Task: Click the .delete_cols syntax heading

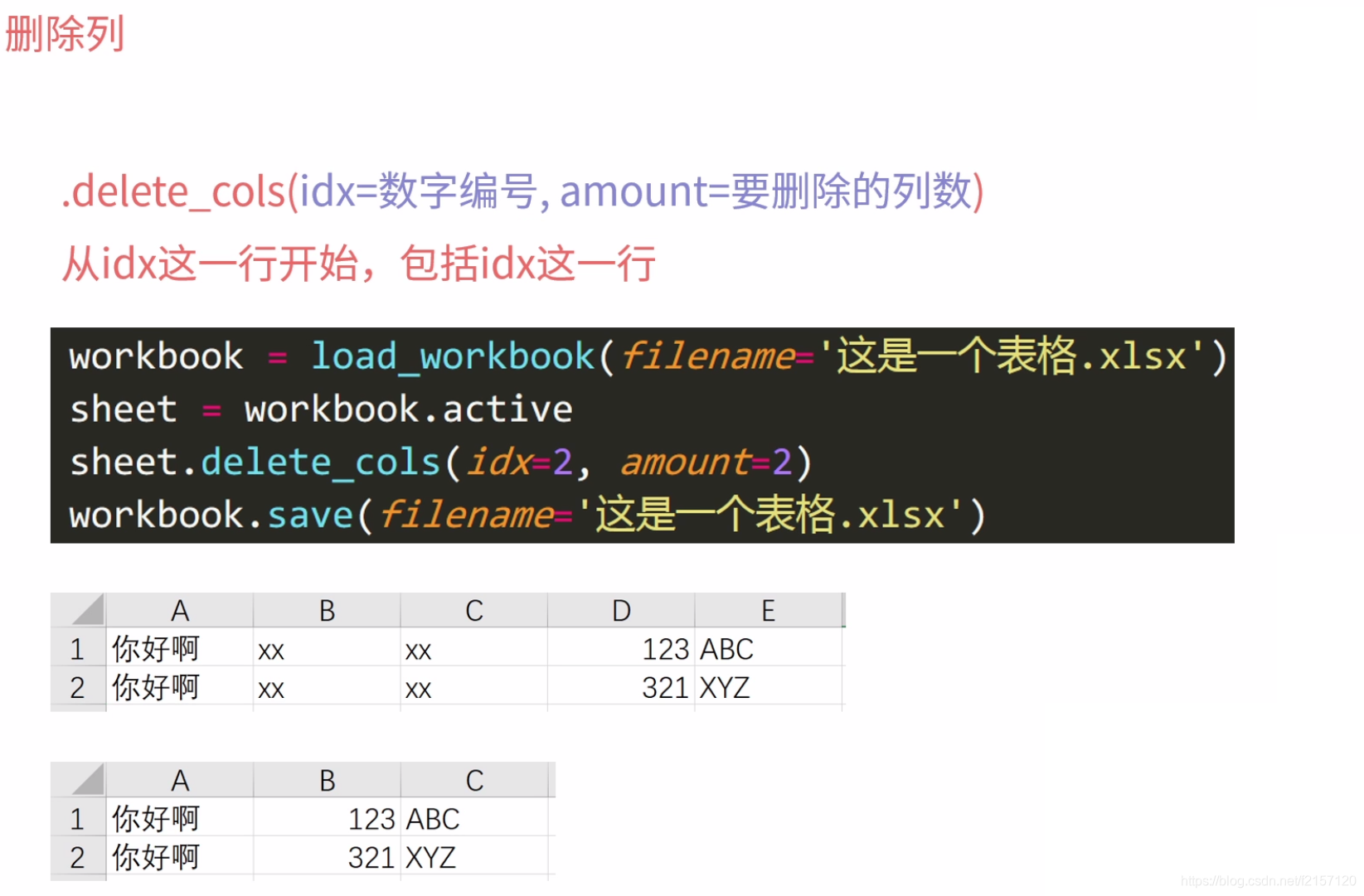Action: 522,192
